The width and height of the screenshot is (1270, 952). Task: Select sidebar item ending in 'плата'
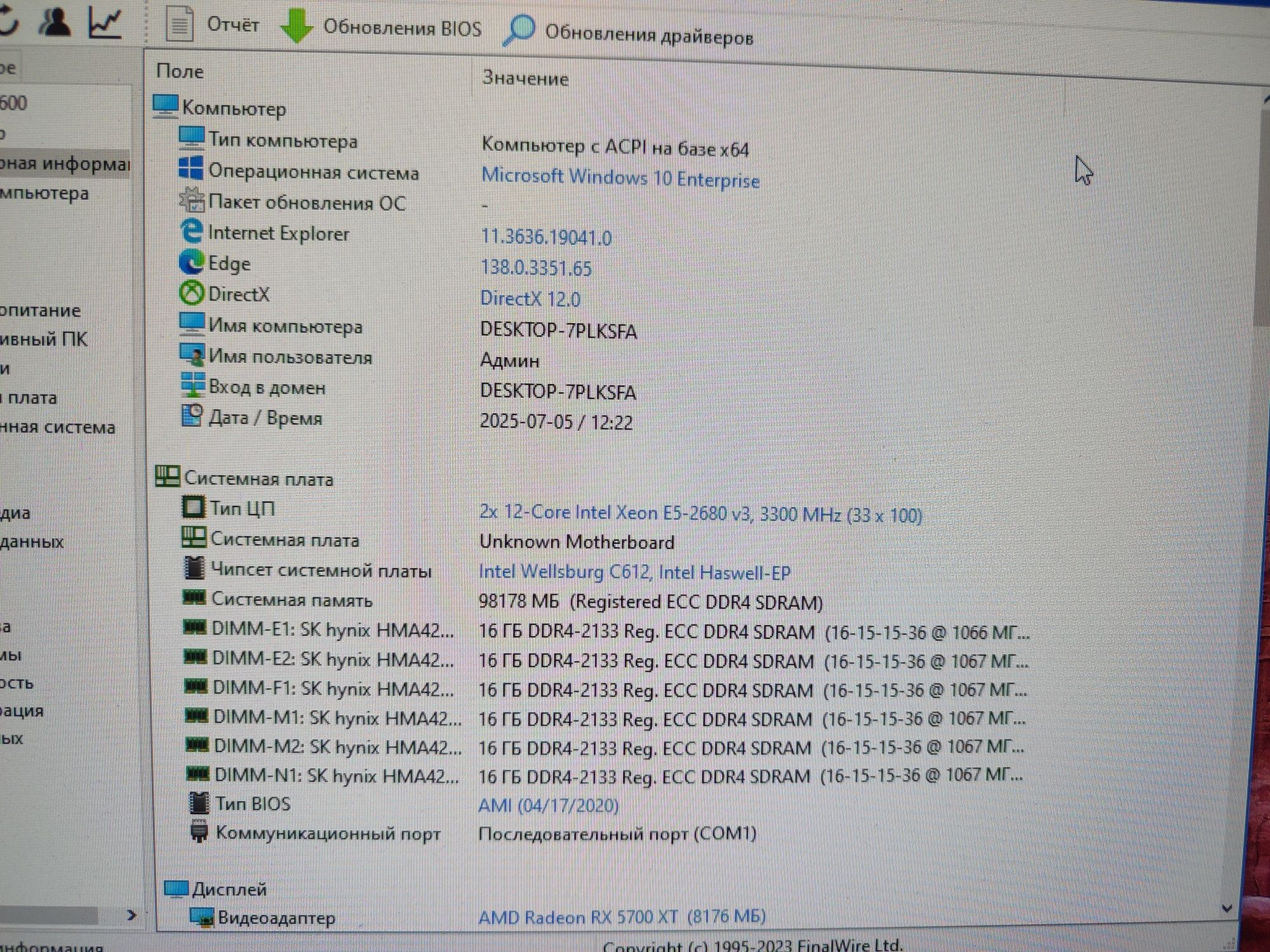point(29,398)
